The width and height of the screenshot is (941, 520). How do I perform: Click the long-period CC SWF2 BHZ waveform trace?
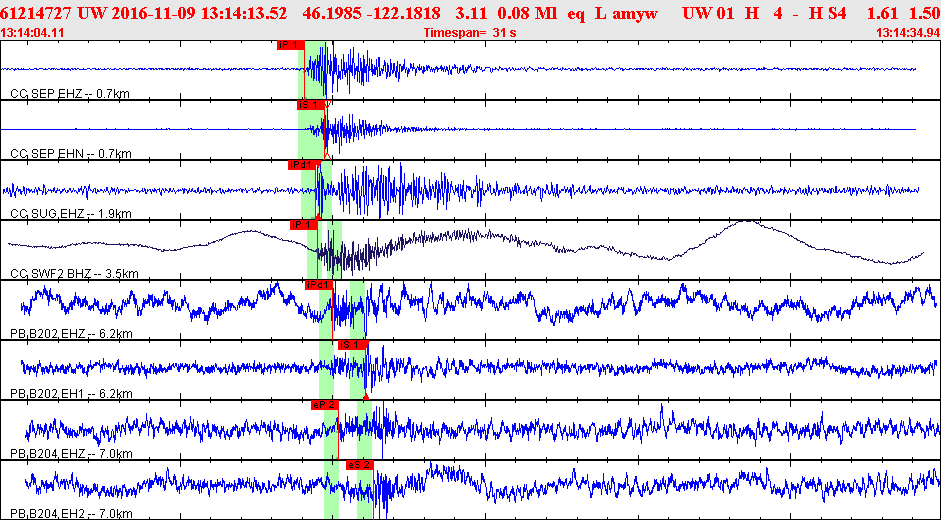(466, 248)
